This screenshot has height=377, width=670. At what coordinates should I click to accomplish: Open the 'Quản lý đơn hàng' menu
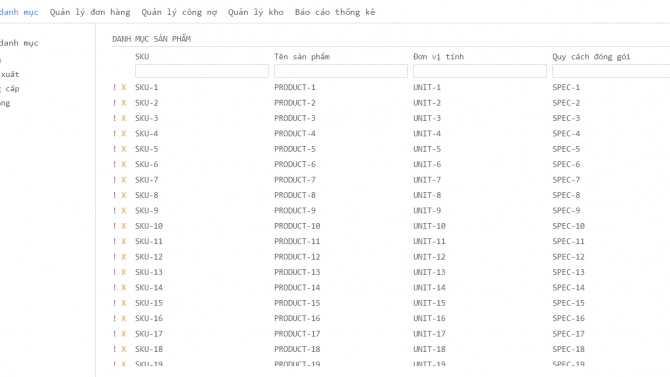[x=90, y=12]
